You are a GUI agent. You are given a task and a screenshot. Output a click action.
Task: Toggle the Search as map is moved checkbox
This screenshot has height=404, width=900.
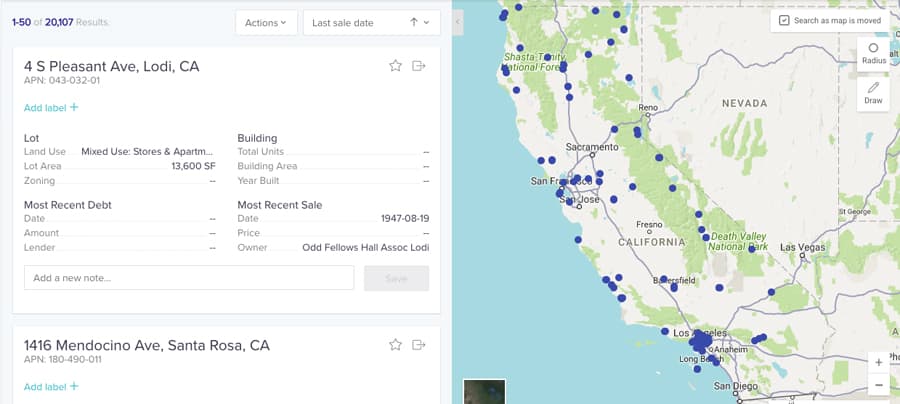tap(784, 20)
